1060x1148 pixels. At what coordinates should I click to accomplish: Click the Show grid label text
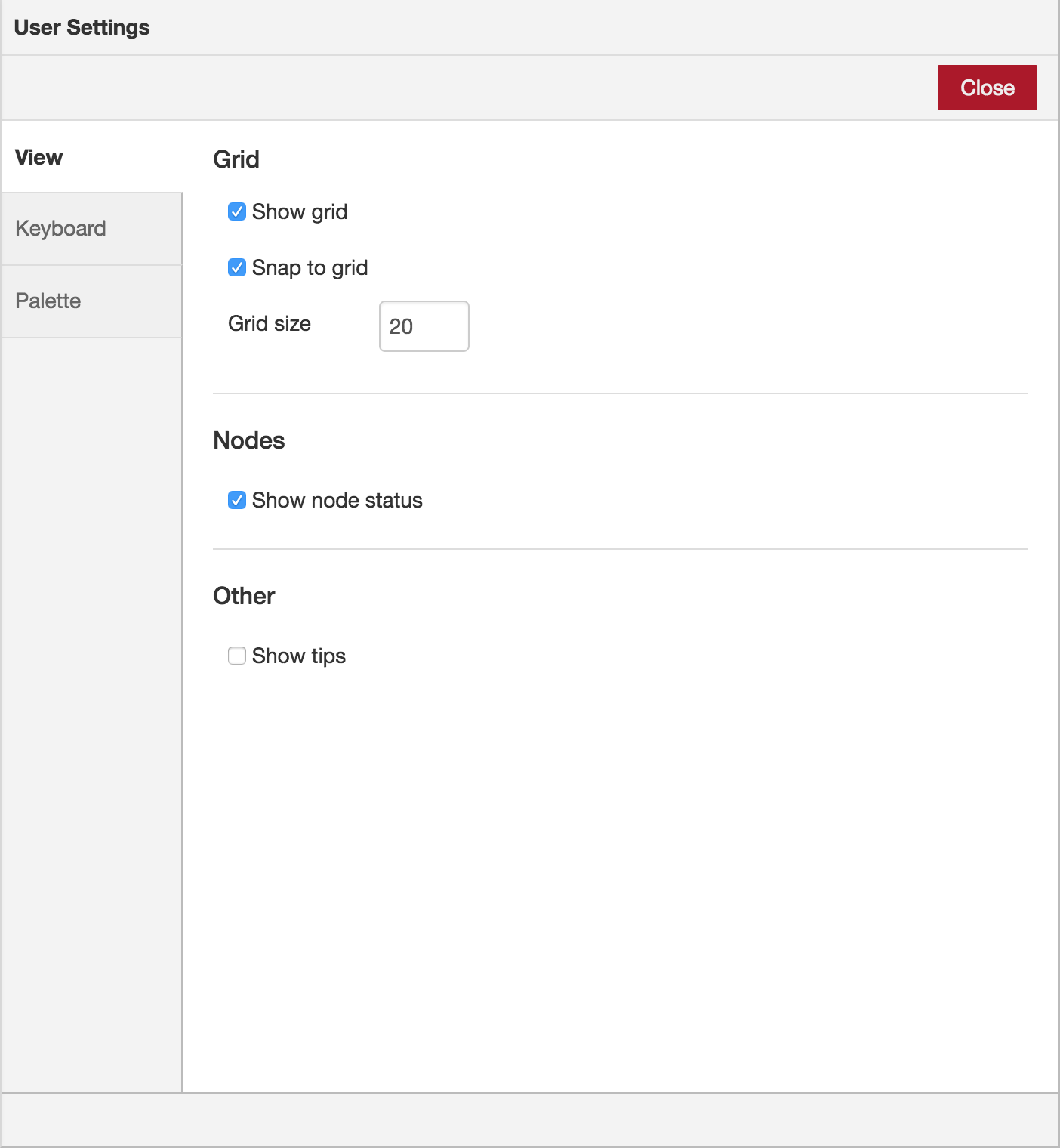299,212
